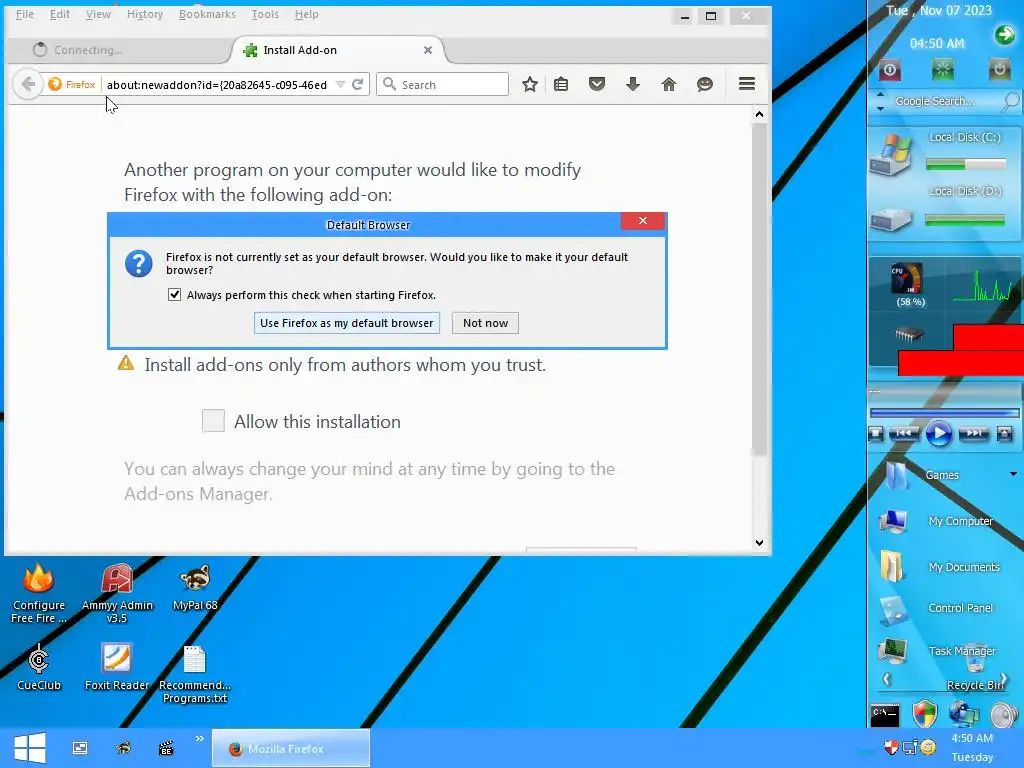1024x768 pixels.
Task: Close the Install Add-on tab
Action: 428,50
